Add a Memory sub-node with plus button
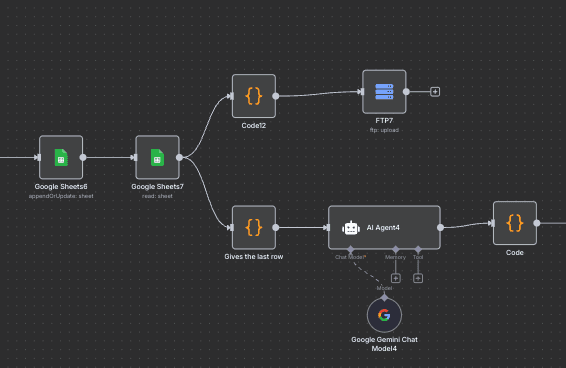The width and height of the screenshot is (566, 368). pyautogui.click(x=396, y=278)
